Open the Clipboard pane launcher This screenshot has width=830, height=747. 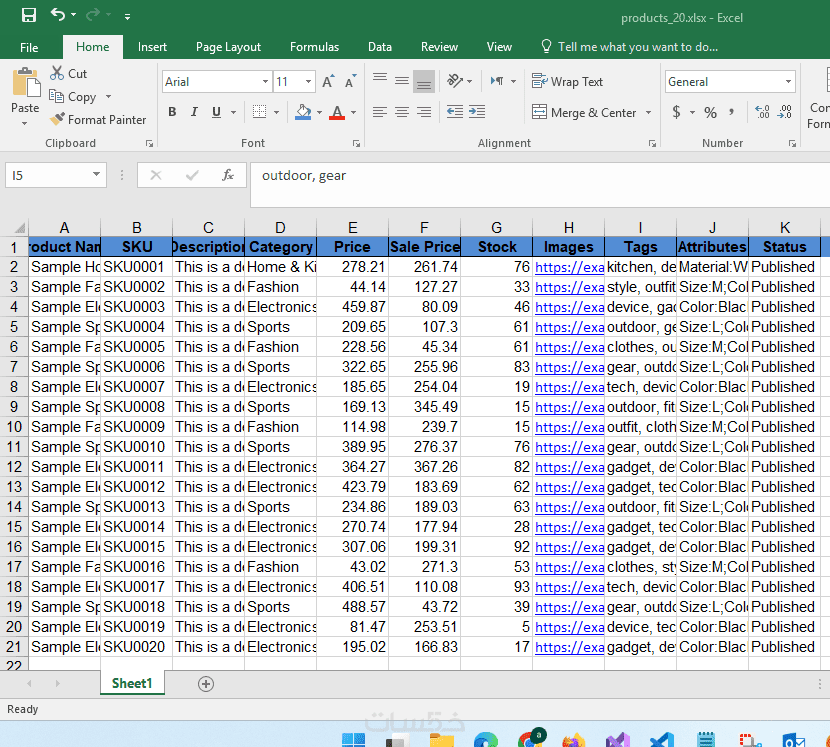click(x=149, y=143)
